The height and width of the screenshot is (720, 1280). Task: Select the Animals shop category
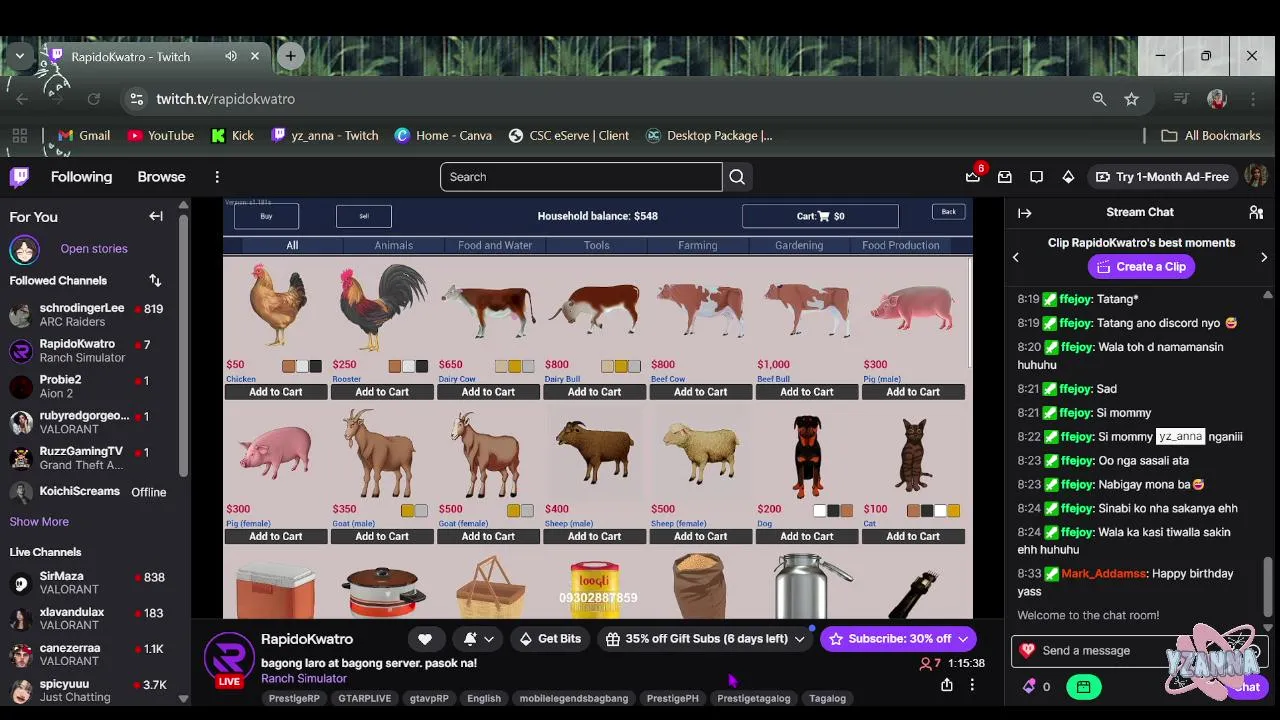(393, 245)
